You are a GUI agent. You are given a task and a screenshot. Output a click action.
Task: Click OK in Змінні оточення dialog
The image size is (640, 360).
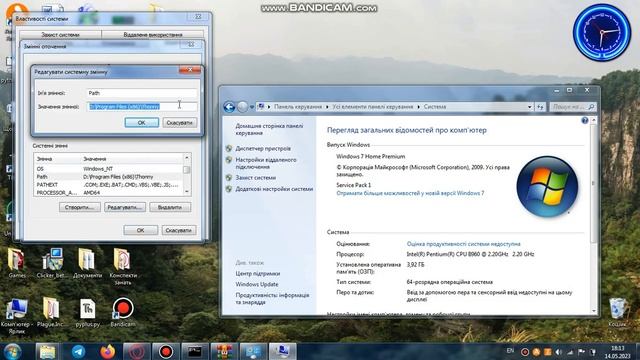coord(140,230)
